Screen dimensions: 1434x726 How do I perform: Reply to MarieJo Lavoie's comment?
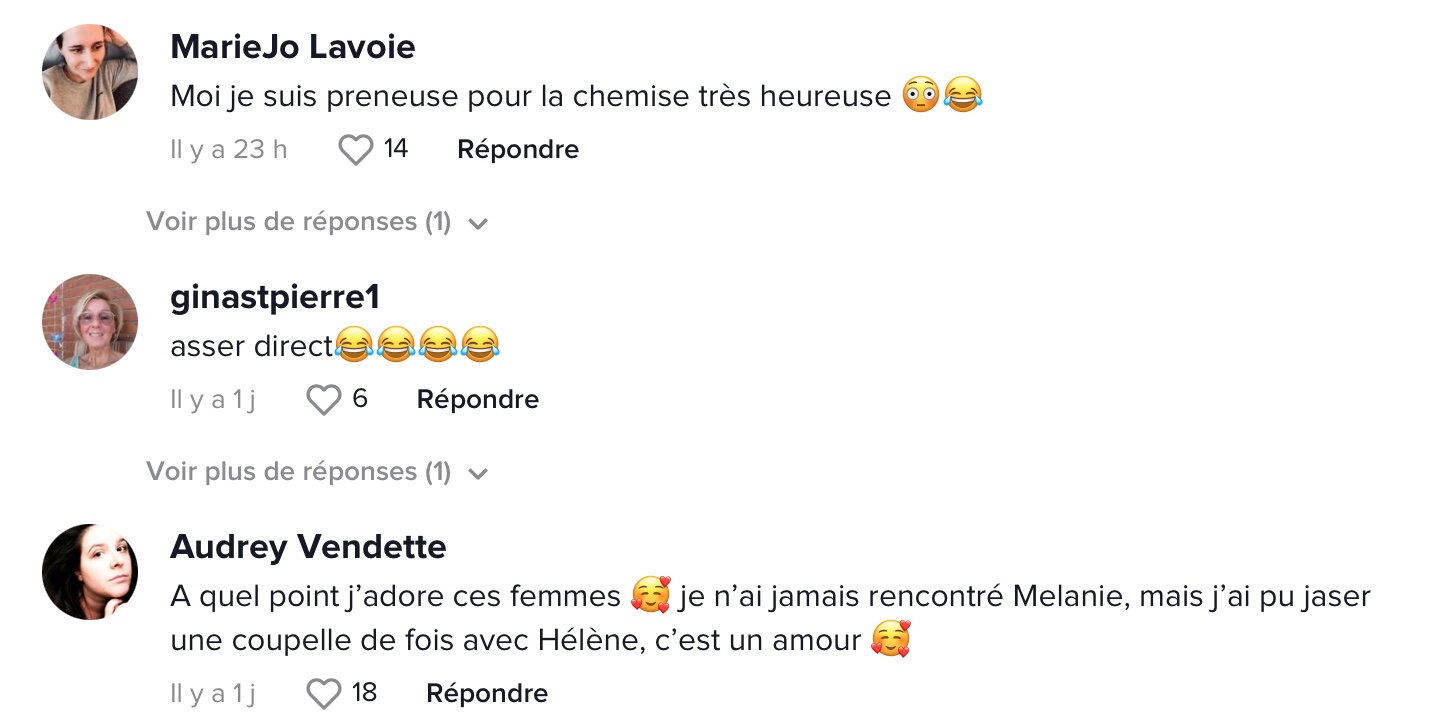tap(518, 150)
